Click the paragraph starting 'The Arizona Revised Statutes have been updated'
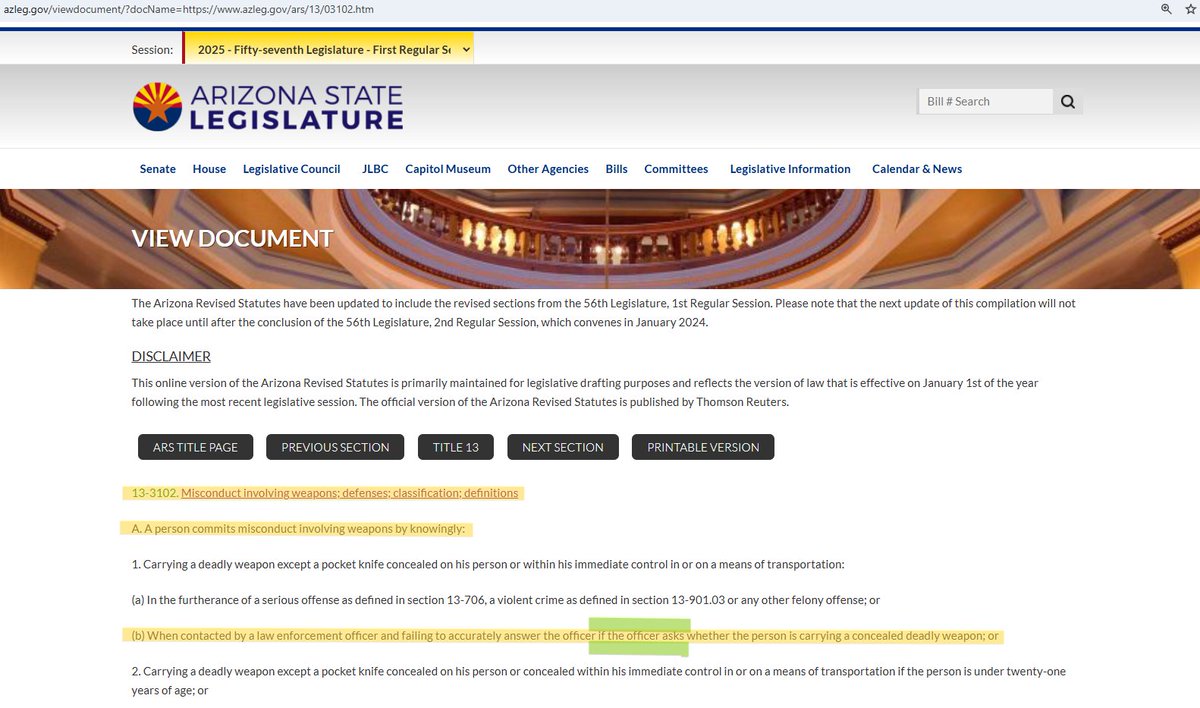 coord(603,312)
